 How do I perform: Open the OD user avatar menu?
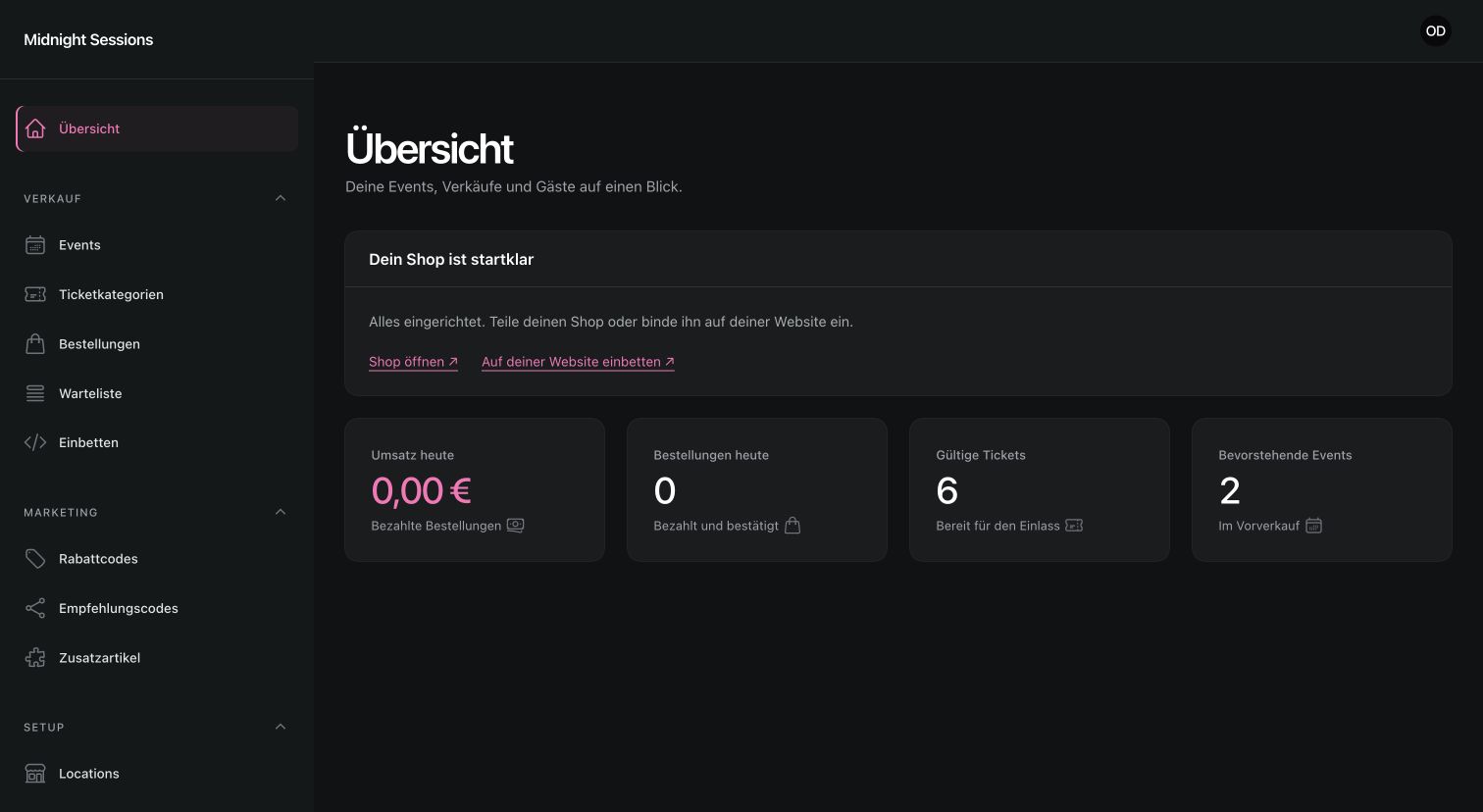point(1436,31)
